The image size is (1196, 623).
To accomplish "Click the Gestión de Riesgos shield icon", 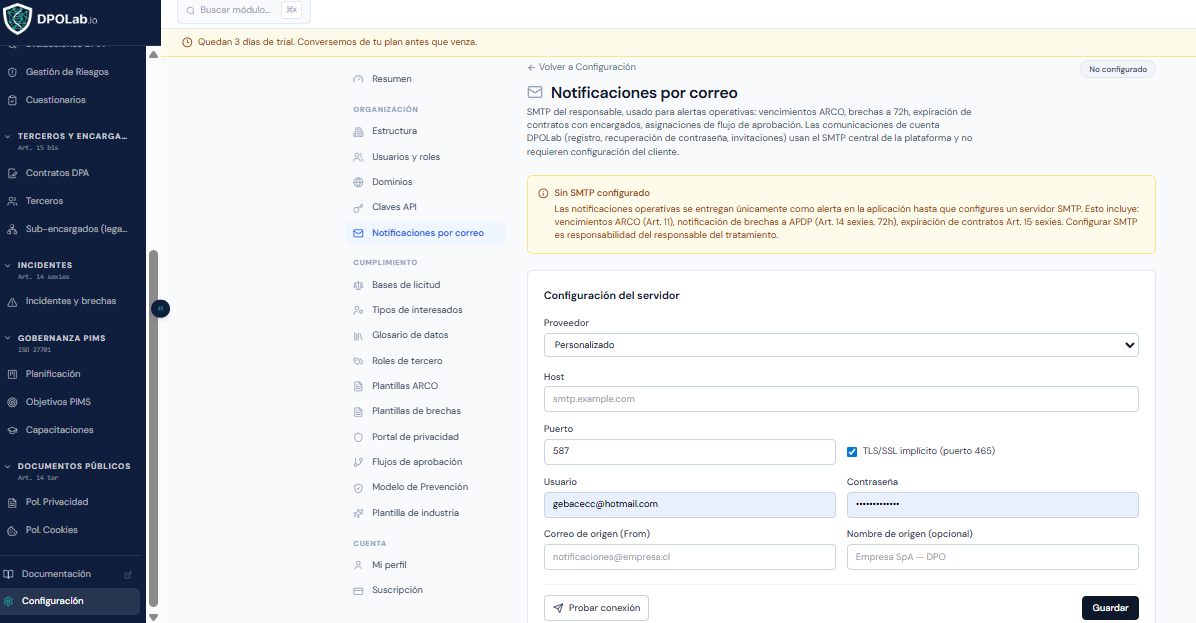I will tap(12, 72).
